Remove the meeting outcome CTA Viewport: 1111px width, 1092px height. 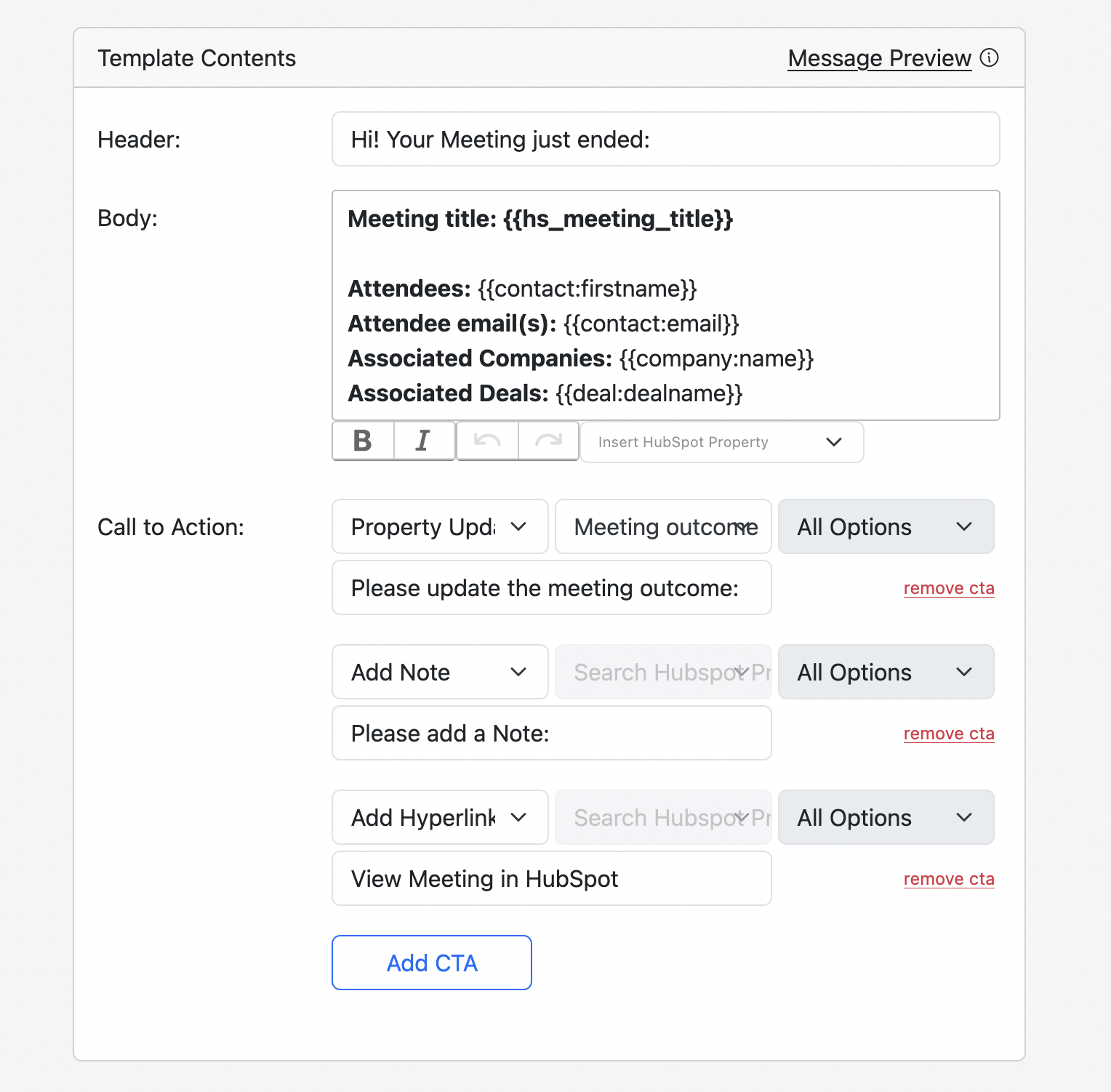[x=948, y=588]
